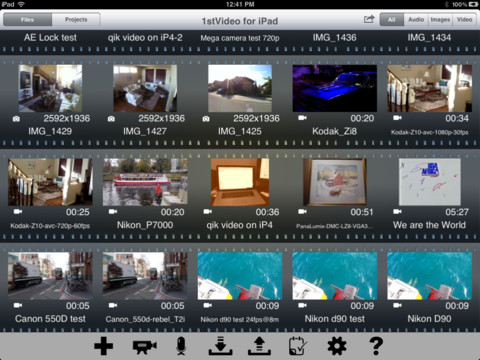Open the clipboard checklist icon

[297, 346]
